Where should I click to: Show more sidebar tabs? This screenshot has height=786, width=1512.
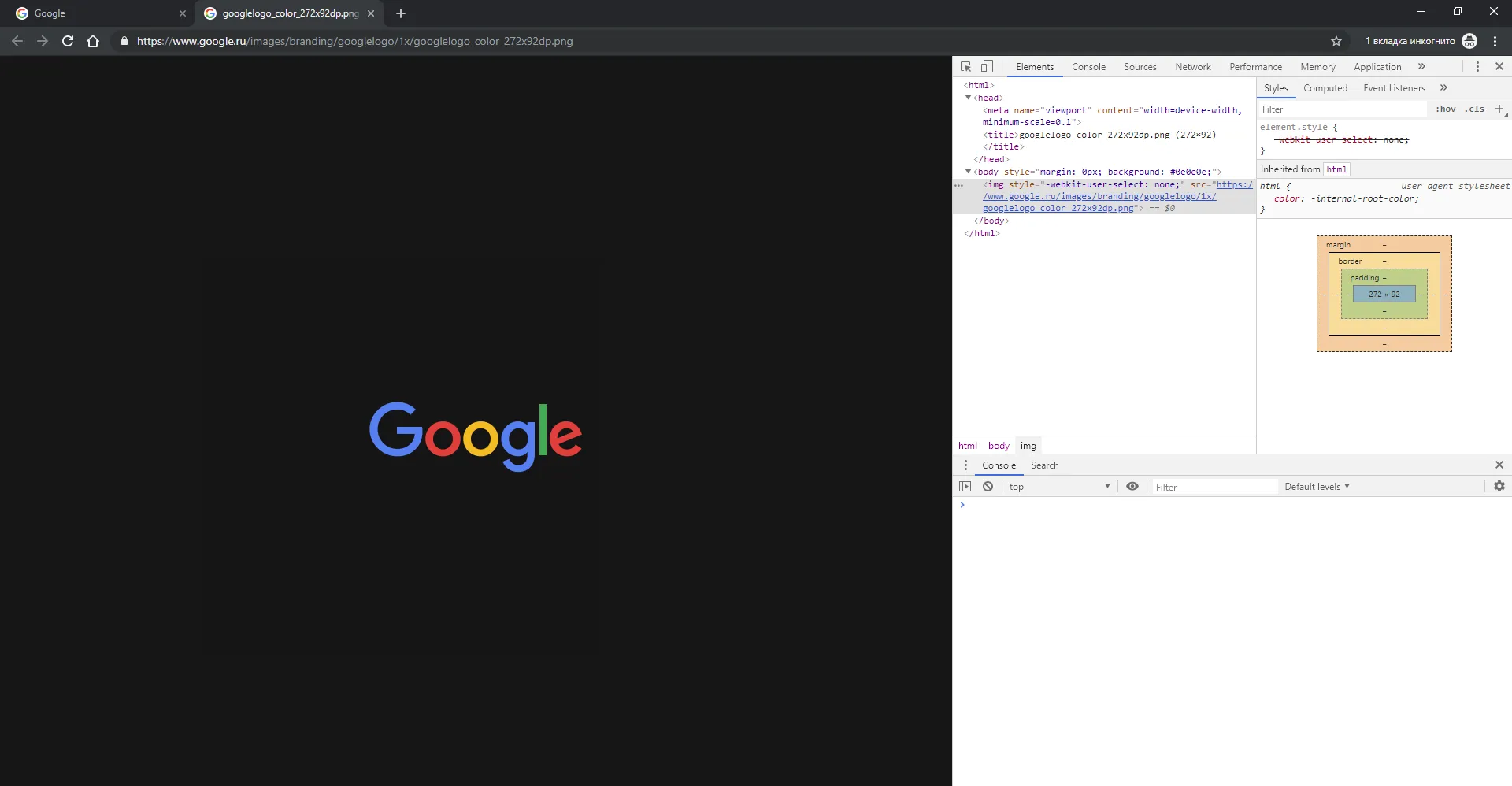tap(1443, 88)
